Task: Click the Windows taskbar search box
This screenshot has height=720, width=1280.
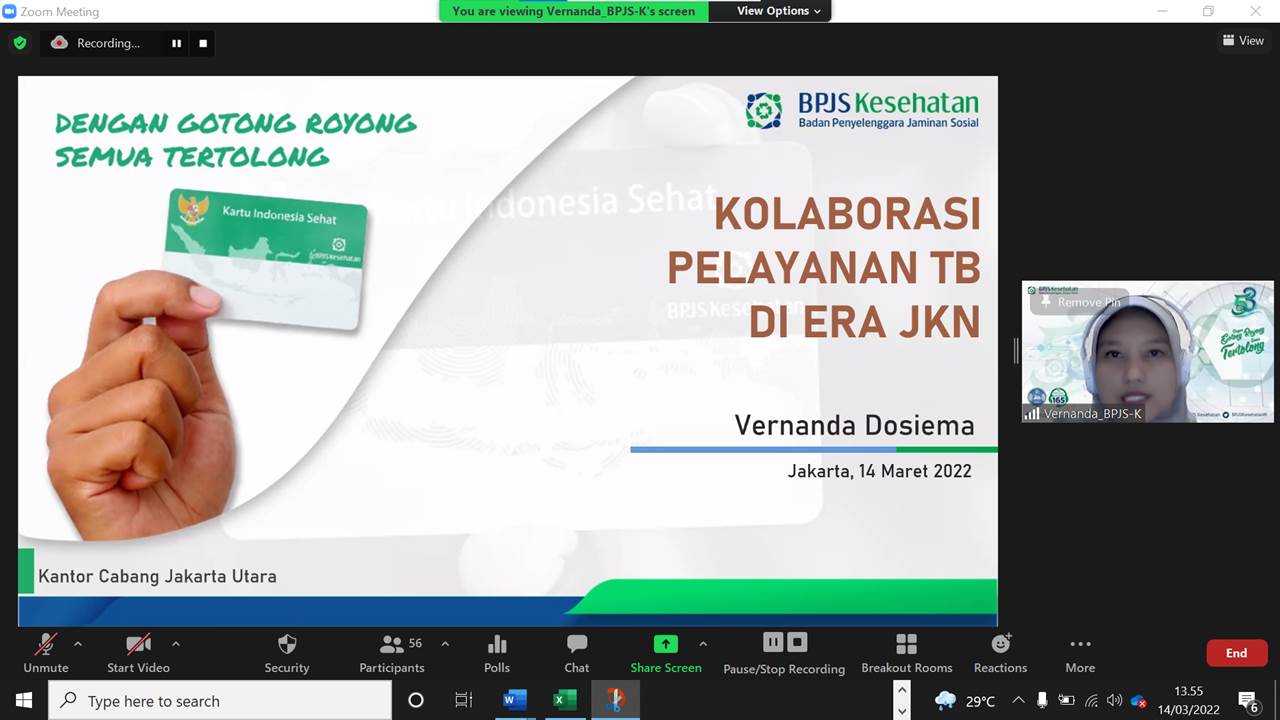Action: (220, 701)
